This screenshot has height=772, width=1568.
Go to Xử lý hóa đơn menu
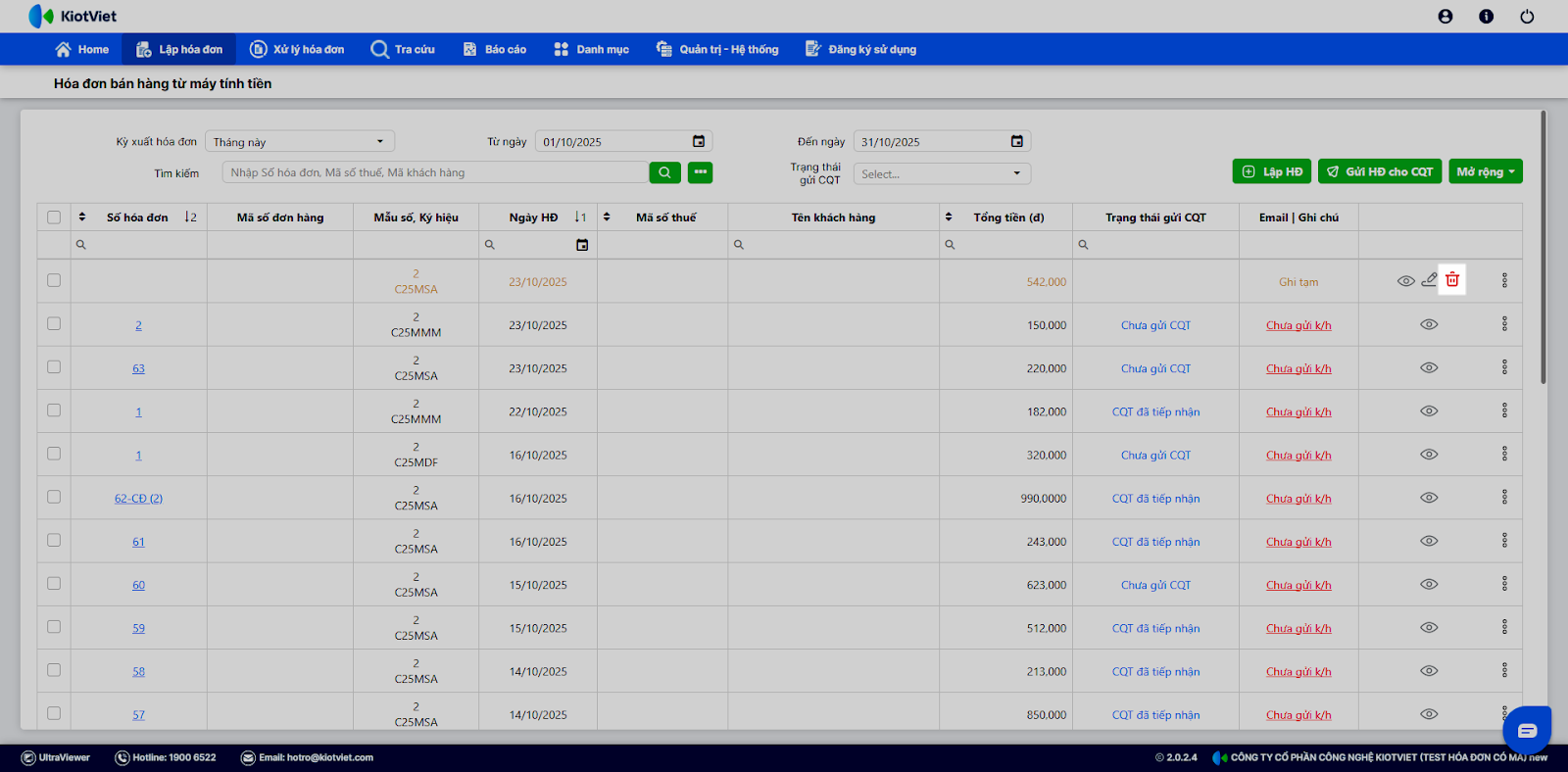(297, 49)
